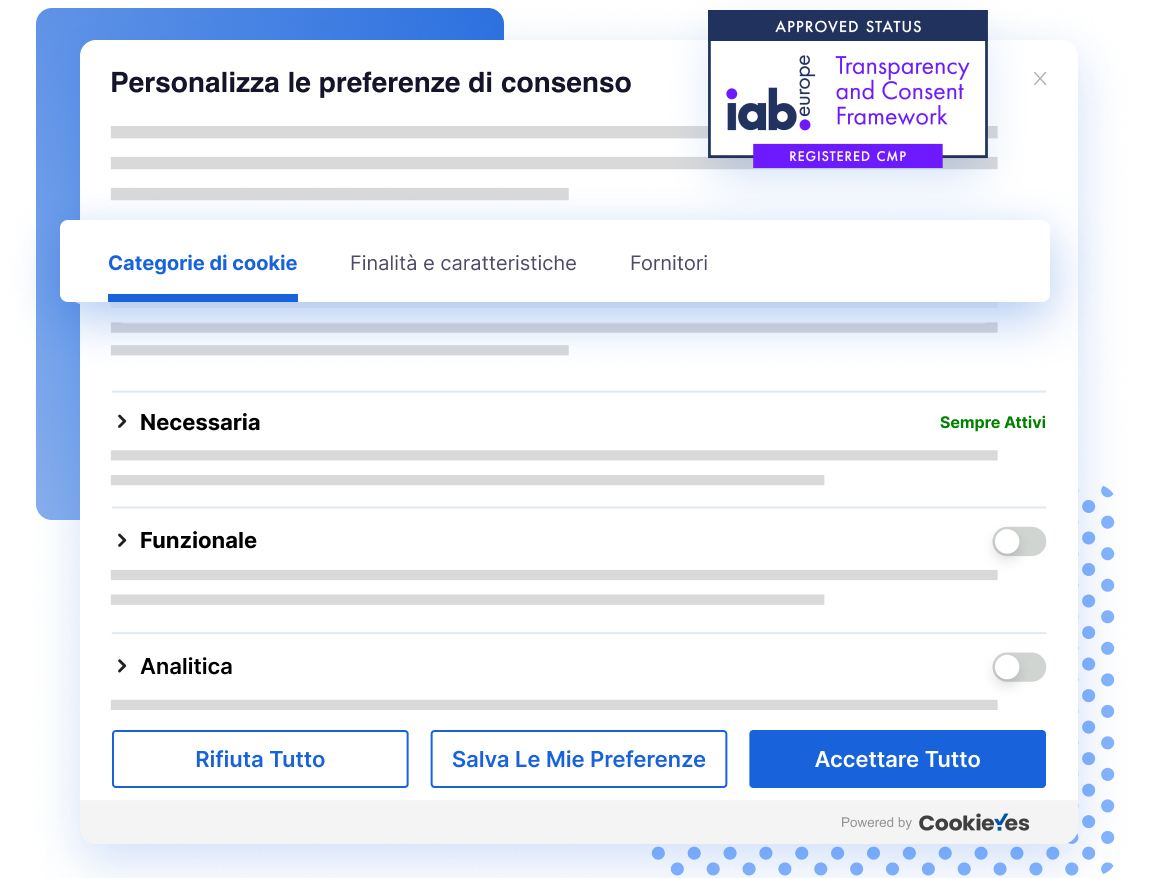This screenshot has width=1152, height=878.
Task: Click the CookieYes logo
Action: [974, 822]
